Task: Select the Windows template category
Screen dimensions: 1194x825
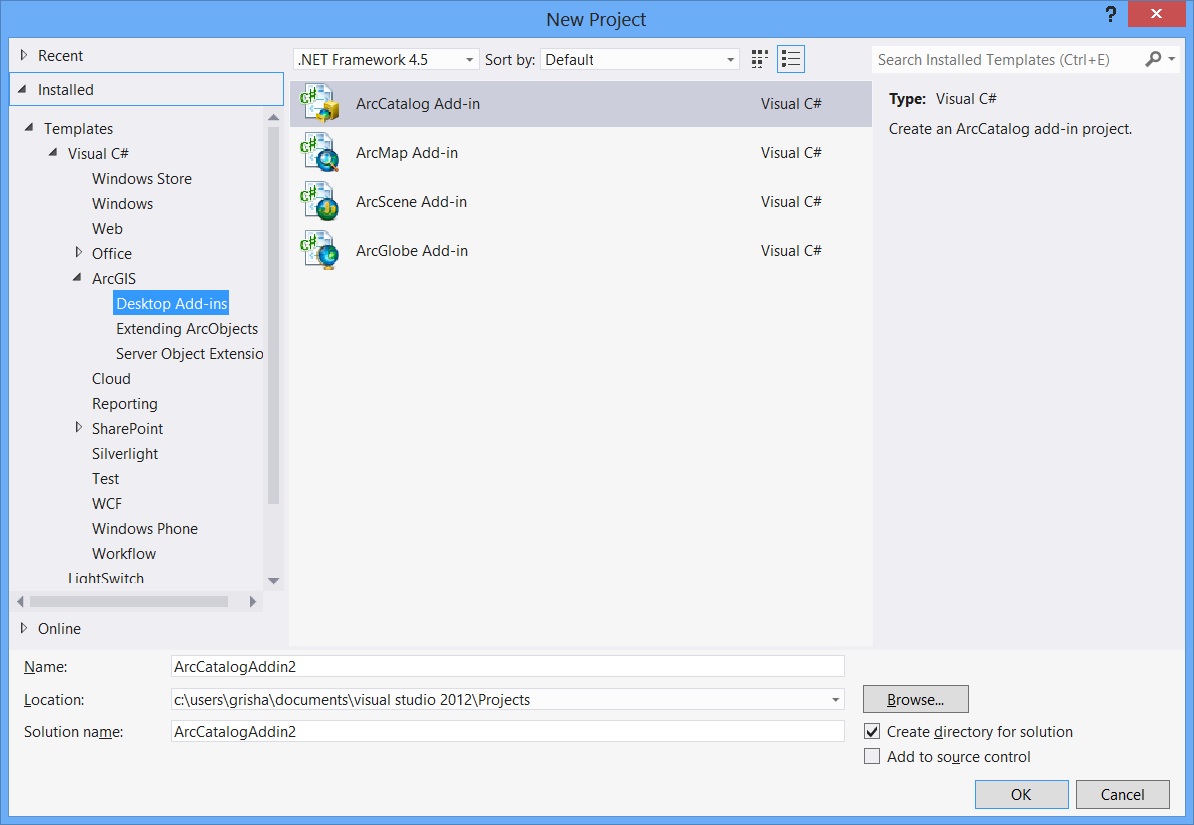Action: tap(123, 203)
